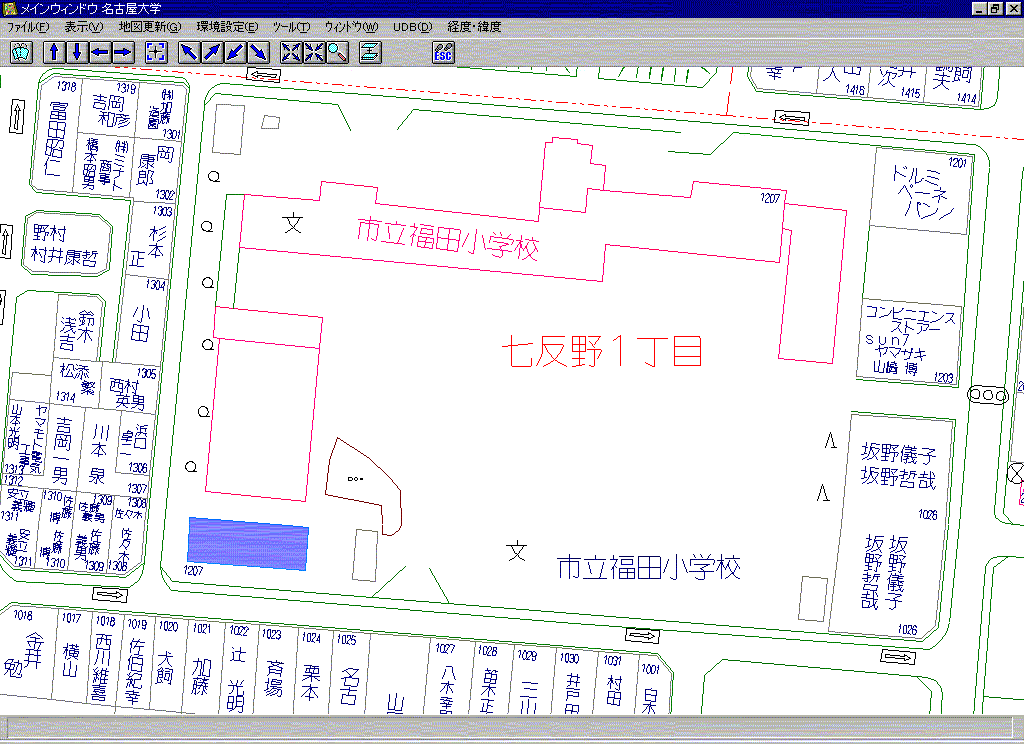The height and width of the screenshot is (744, 1024).
Task: Zoom in using the expand arrows icon
Action: click(291, 52)
